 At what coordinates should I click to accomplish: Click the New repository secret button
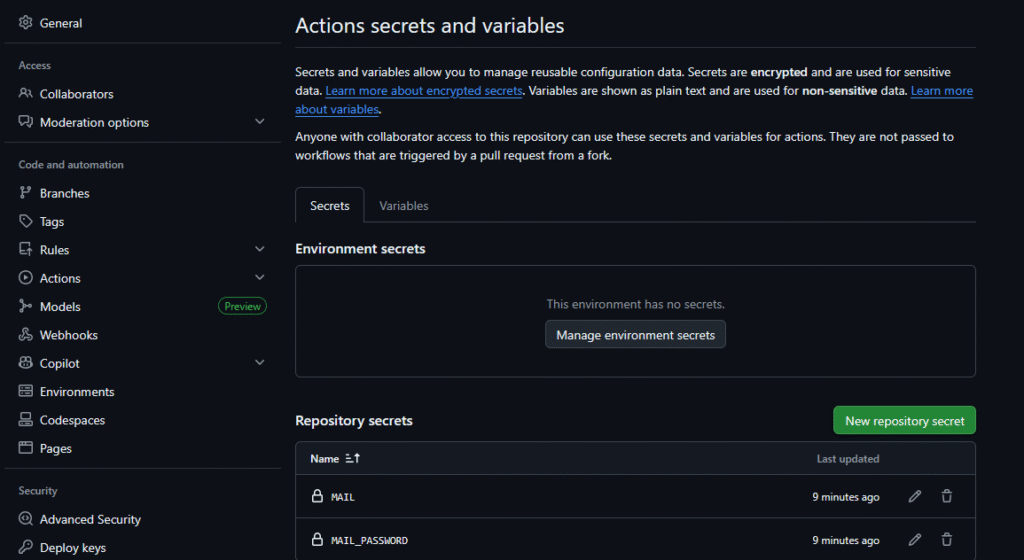coord(904,421)
